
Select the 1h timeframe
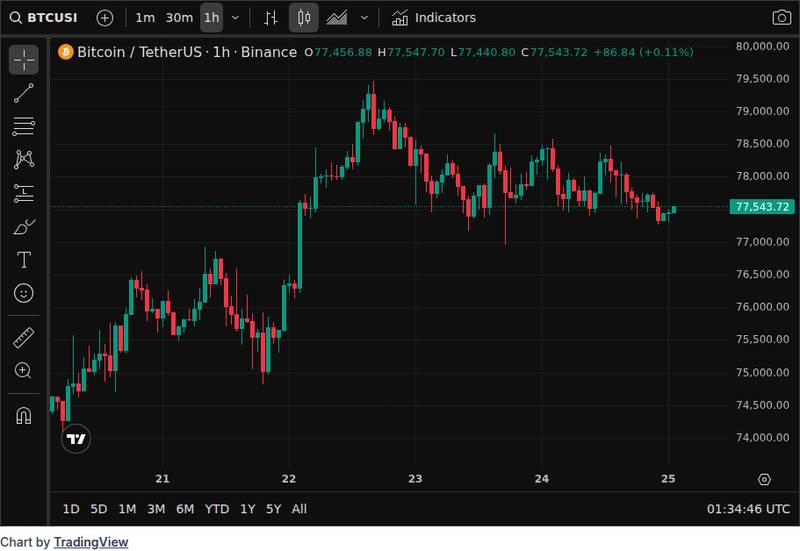pos(211,18)
